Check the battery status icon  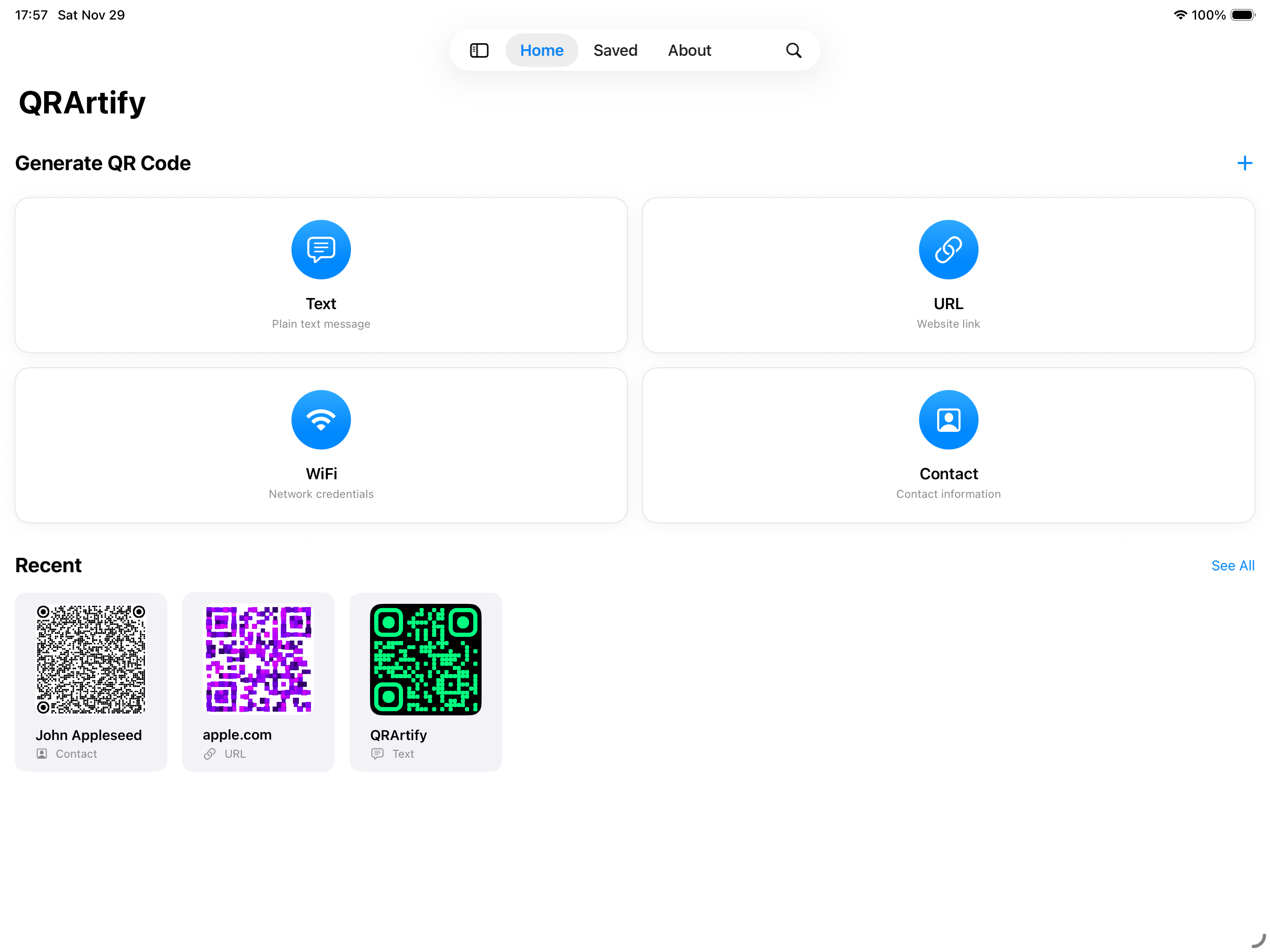[x=1243, y=15]
